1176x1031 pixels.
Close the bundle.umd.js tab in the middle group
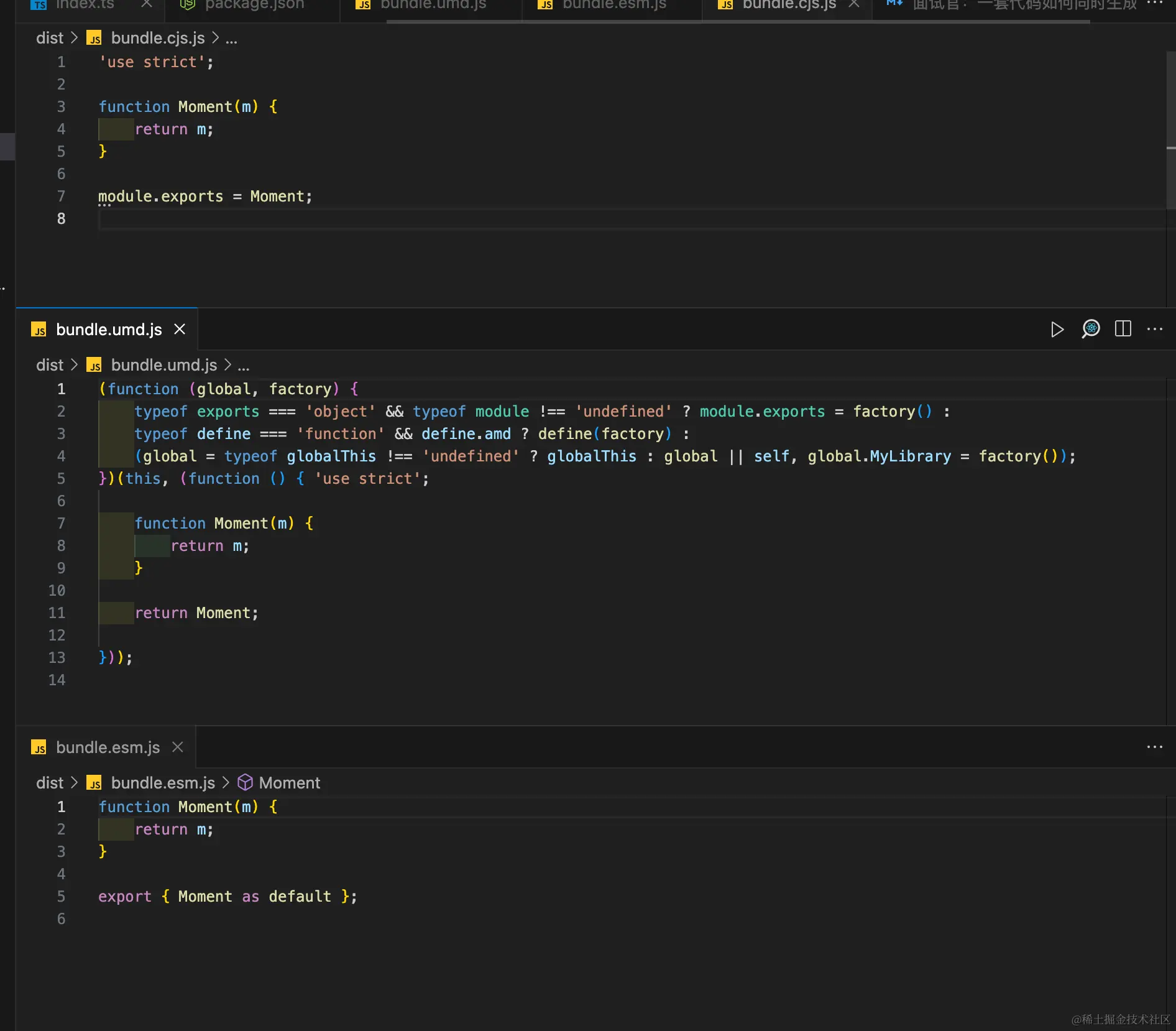click(180, 329)
